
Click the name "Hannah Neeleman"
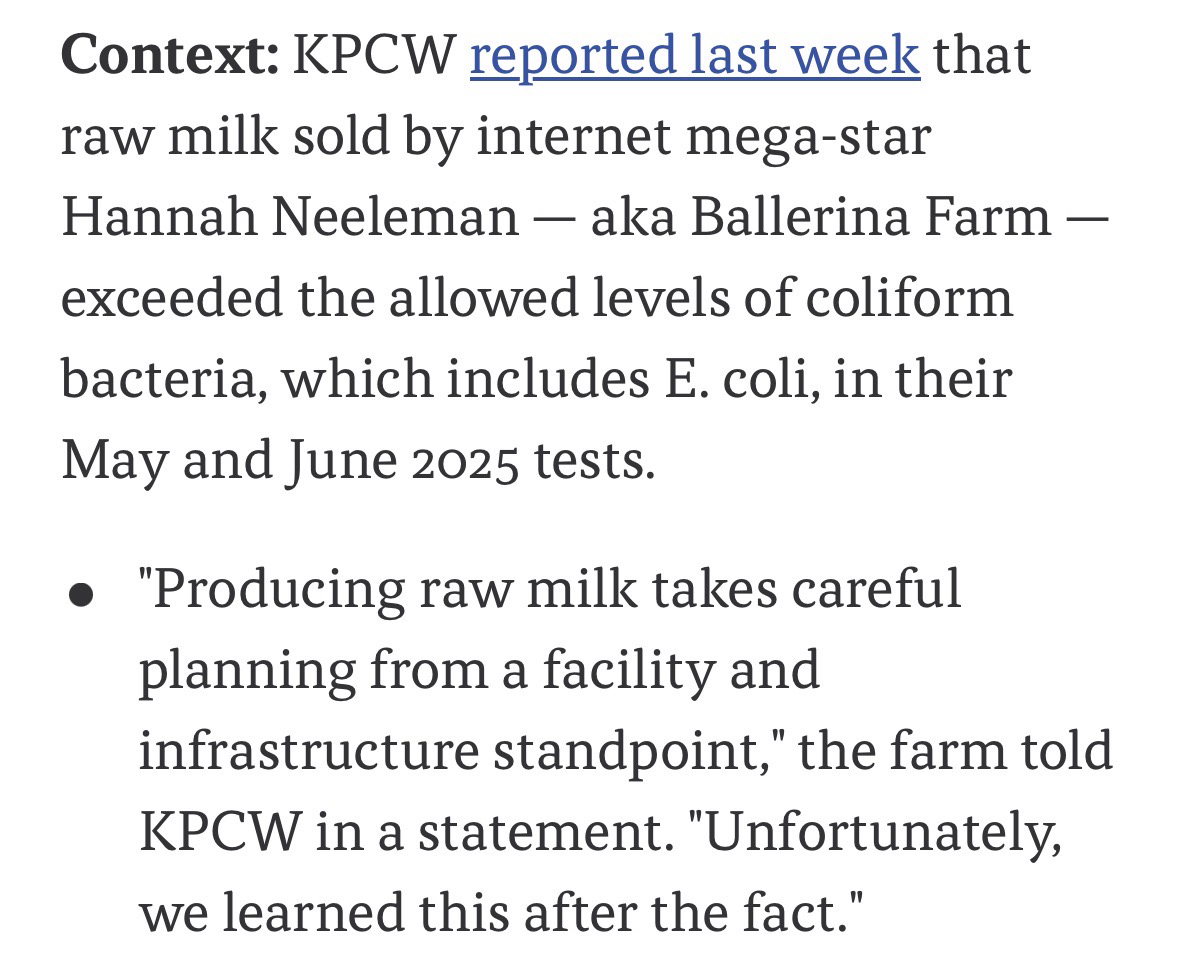(290, 217)
